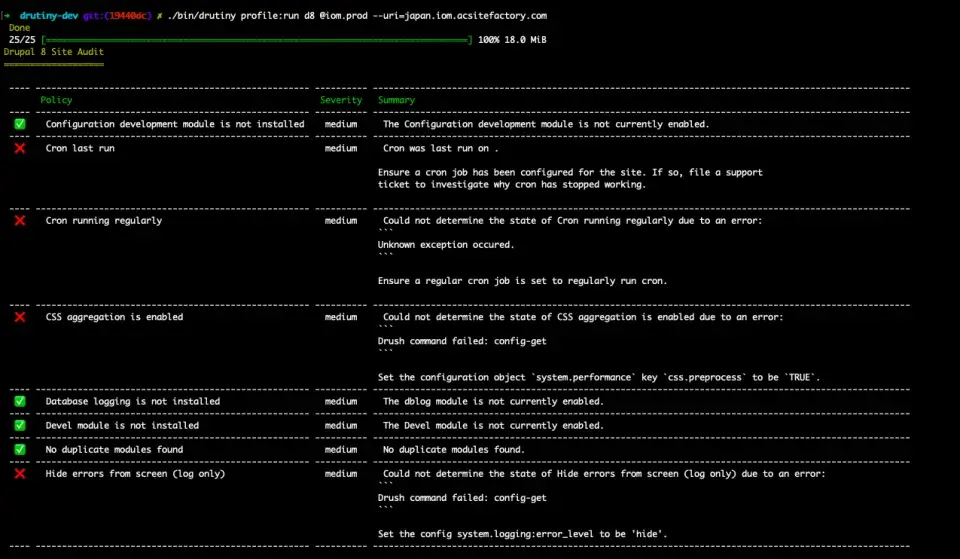The height and width of the screenshot is (559, 960).
Task: Click the '100% 18.0 MiB' text
Action: coord(512,40)
